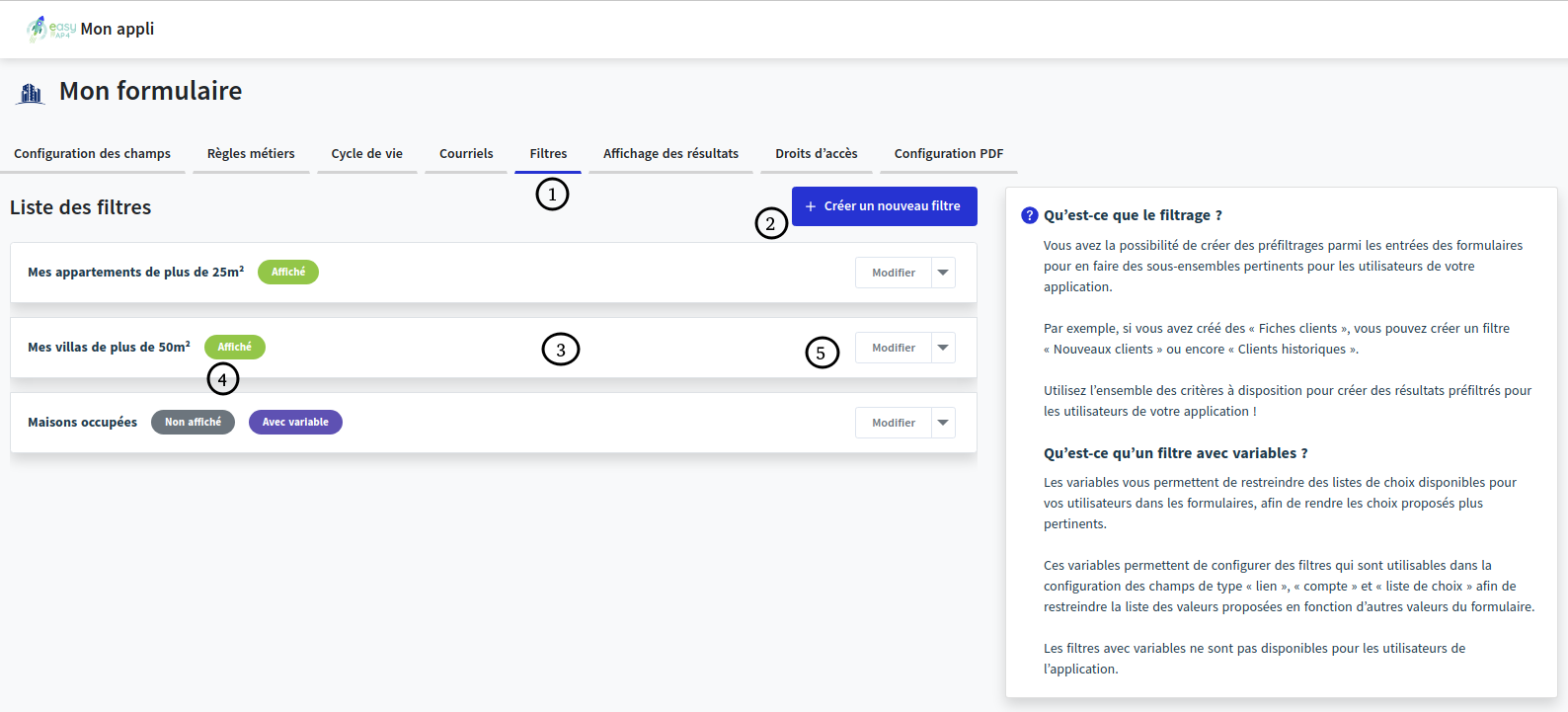Click the blue question mark help icon
1568x712 pixels.
[1029, 215]
